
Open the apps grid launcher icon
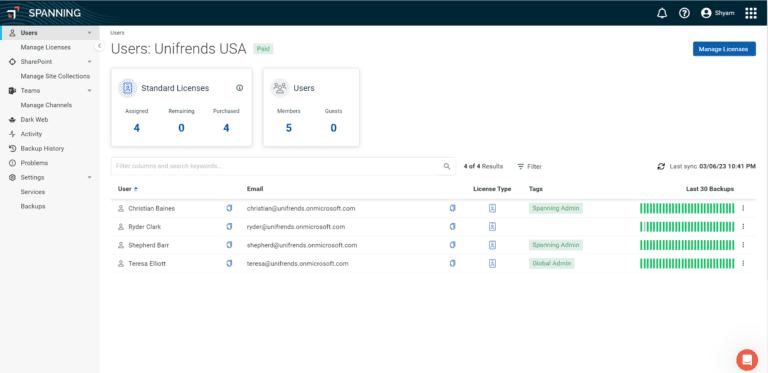(x=751, y=13)
